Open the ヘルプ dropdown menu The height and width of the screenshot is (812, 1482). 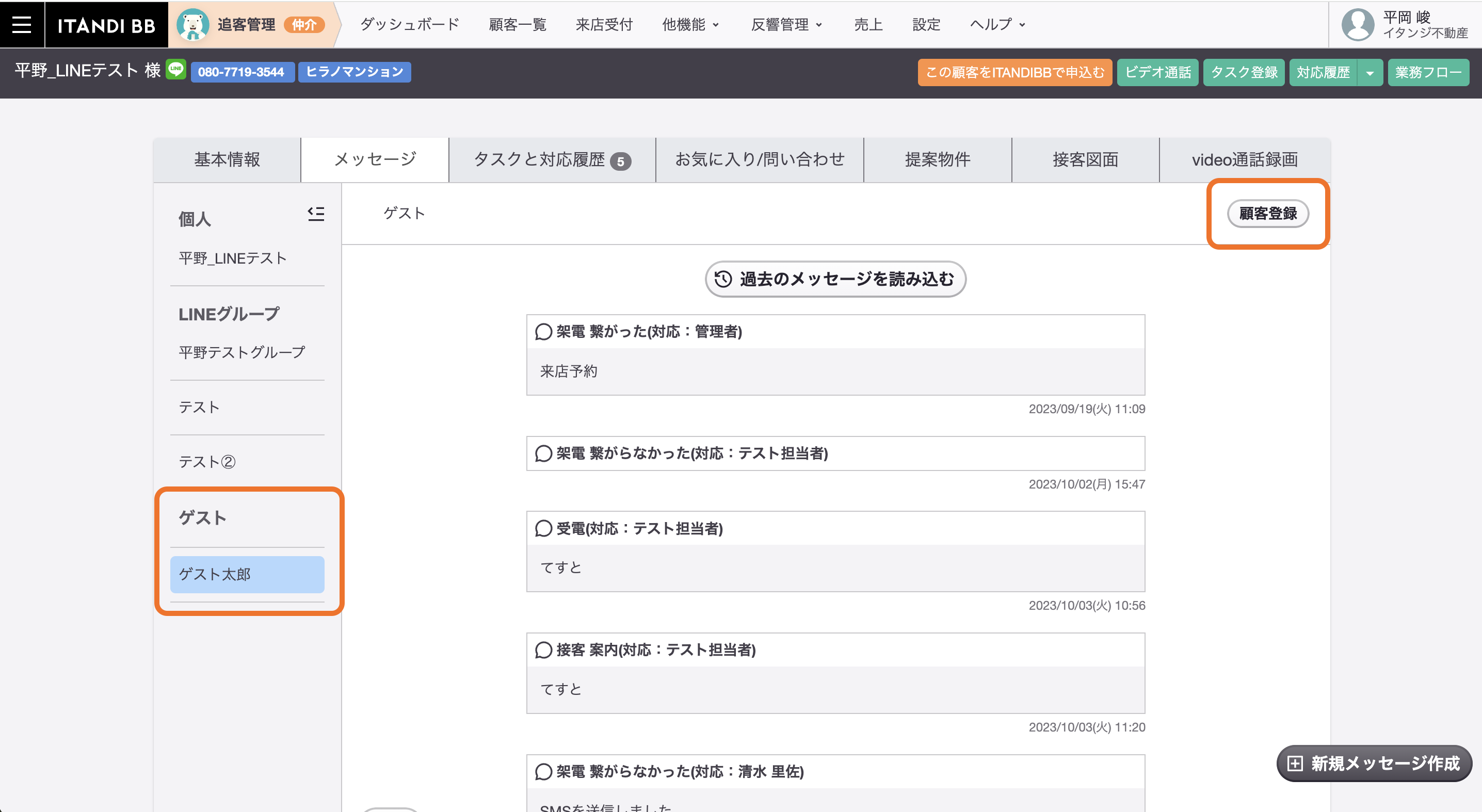997,25
